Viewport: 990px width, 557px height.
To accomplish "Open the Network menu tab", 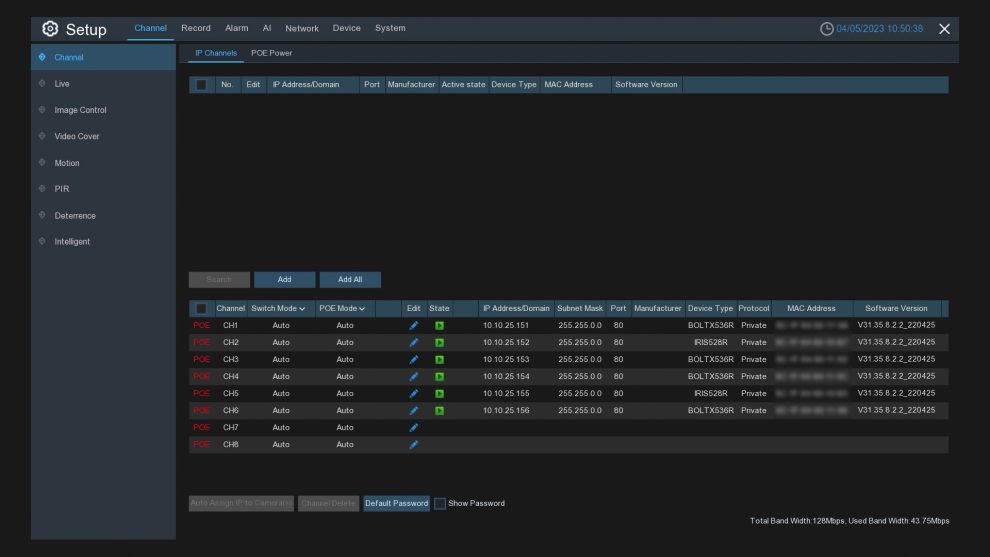I will click(302, 28).
